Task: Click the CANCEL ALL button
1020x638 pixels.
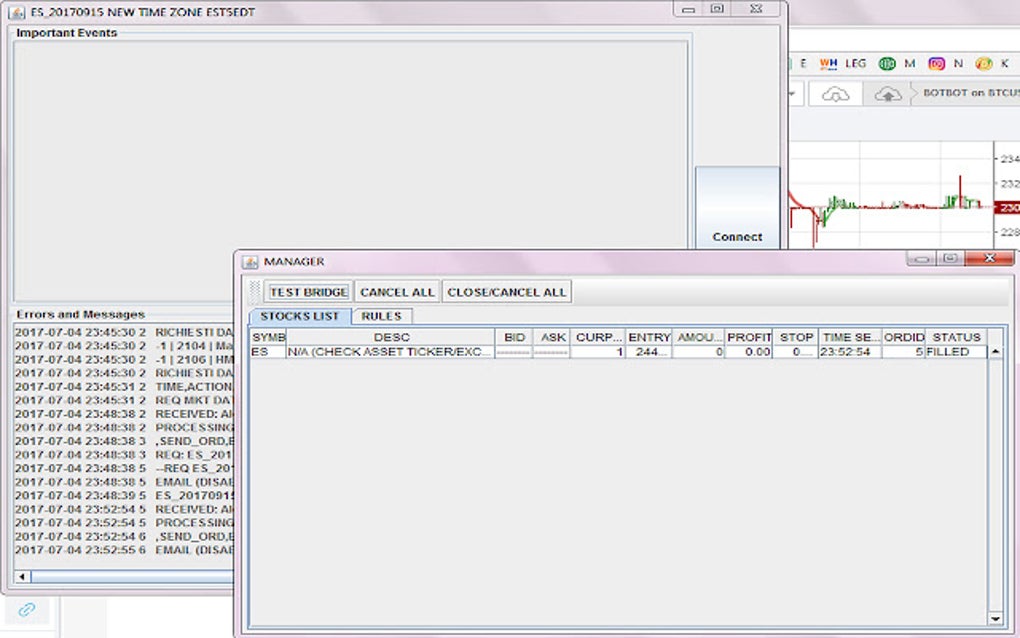Action: (397, 292)
